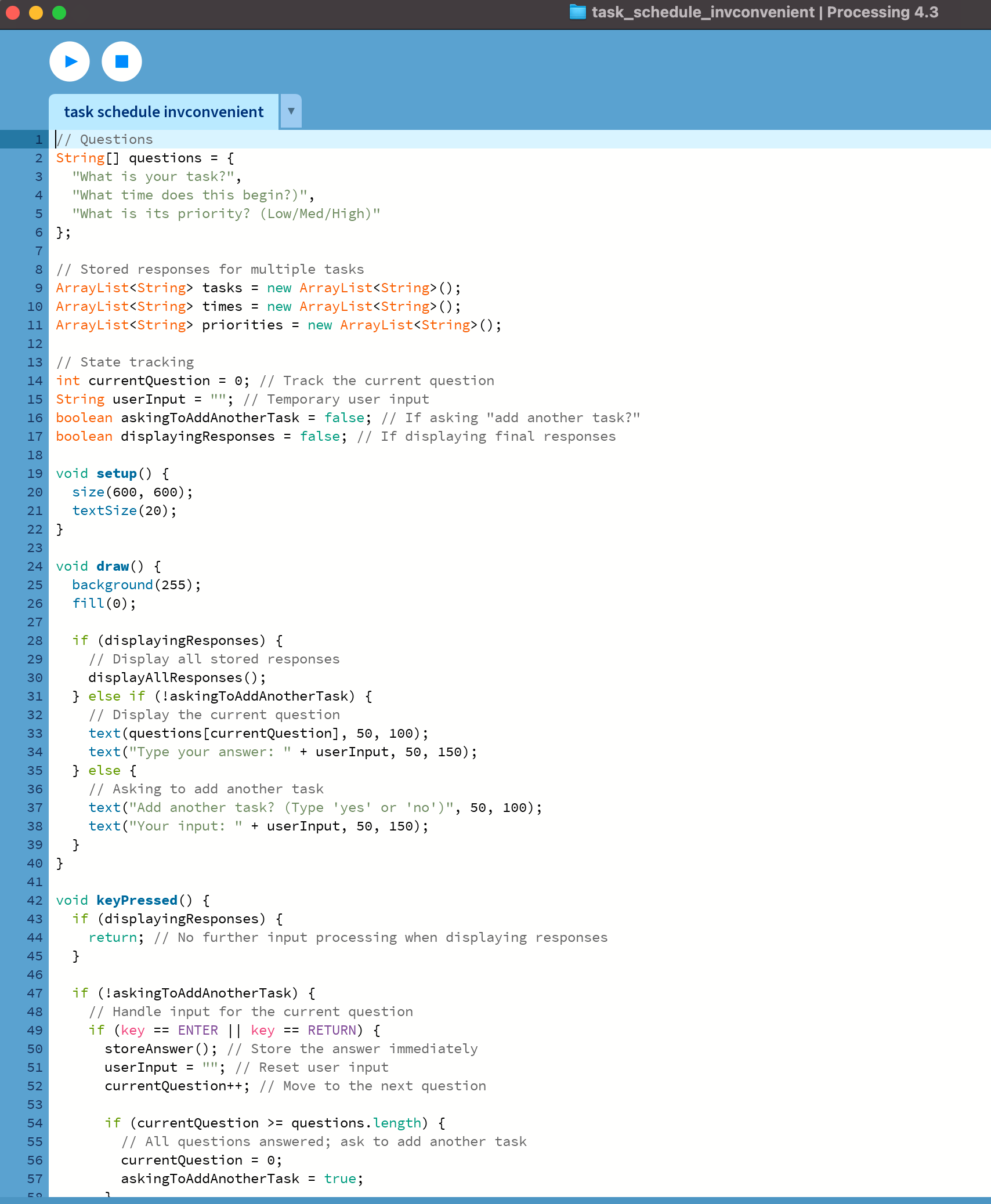The image size is (991, 1204).
Task: Click the 'String[] questions = {' line
Action: [145, 158]
